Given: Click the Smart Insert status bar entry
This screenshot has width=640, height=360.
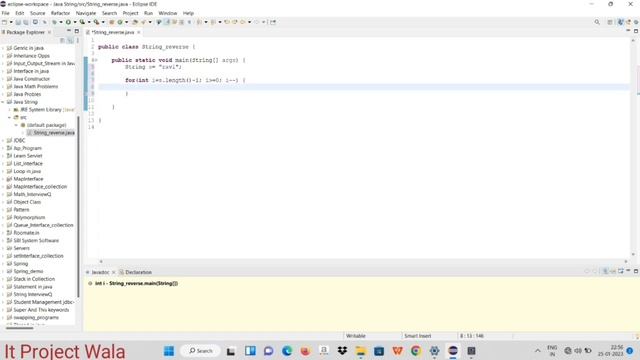Looking at the screenshot, I should [x=418, y=336].
